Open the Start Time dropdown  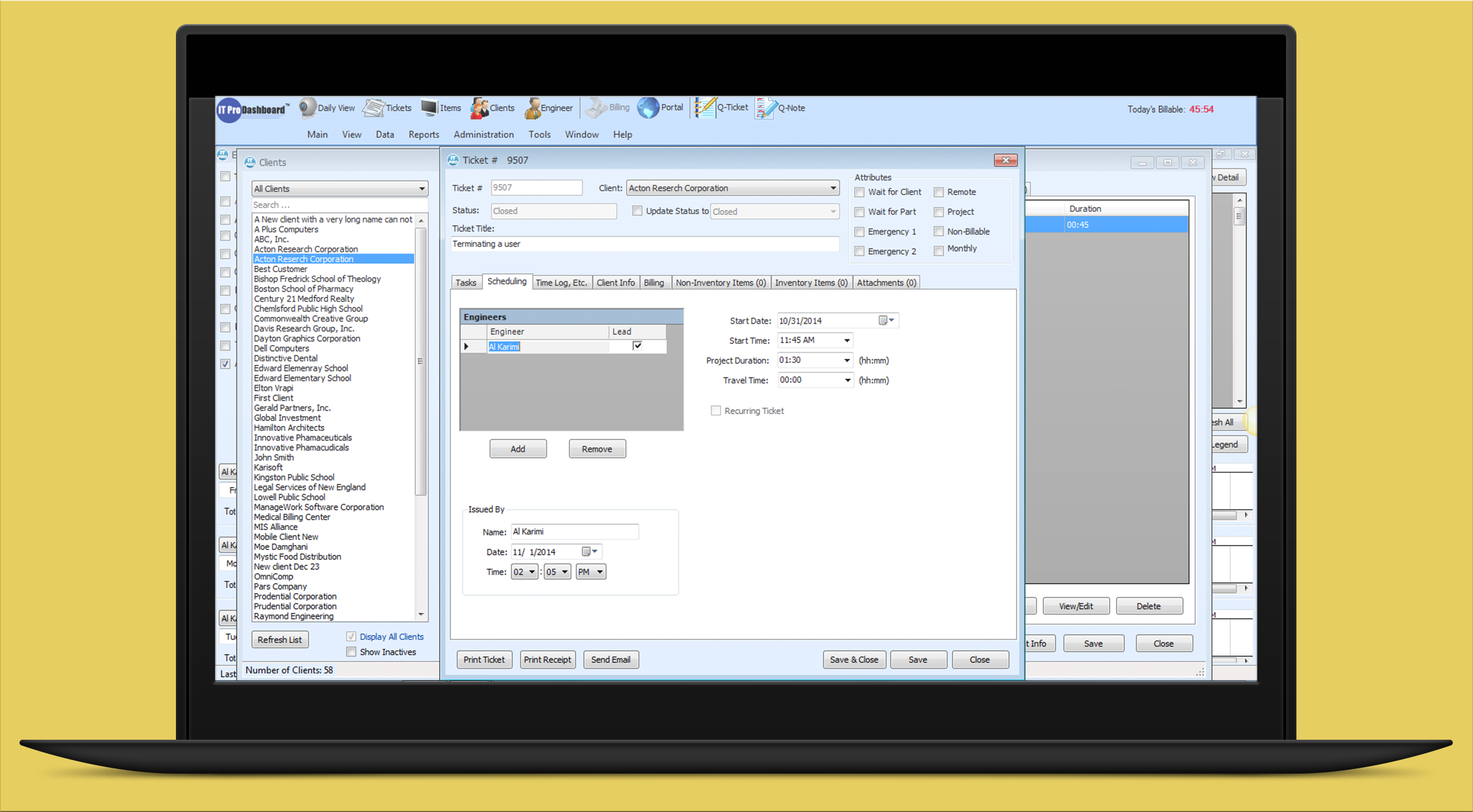(x=847, y=341)
